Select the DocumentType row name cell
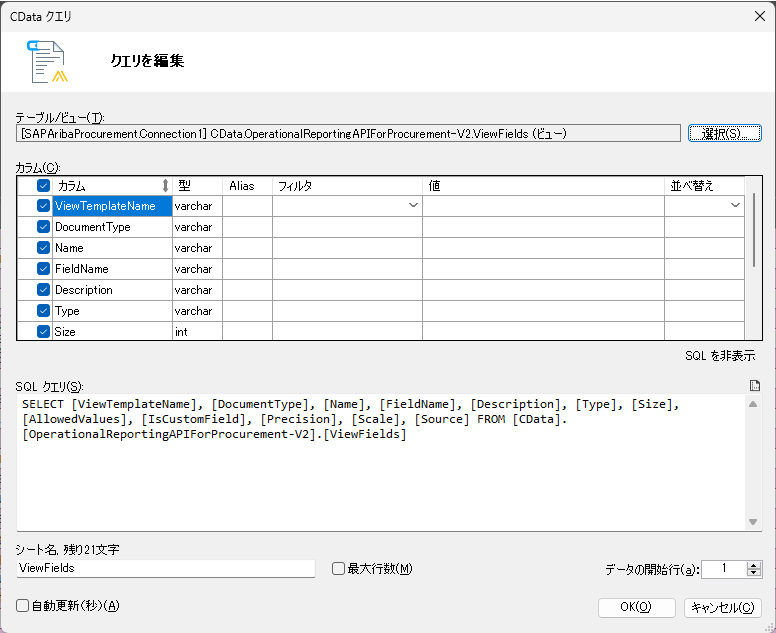This screenshot has width=776, height=633. (x=112, y=227)
